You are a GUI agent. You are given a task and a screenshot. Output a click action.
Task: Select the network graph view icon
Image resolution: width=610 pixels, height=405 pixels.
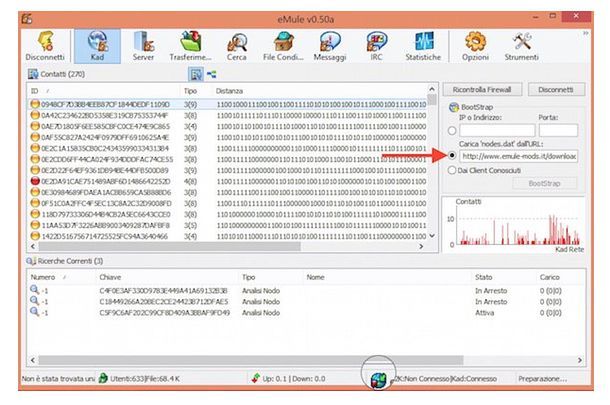point(211,74)
